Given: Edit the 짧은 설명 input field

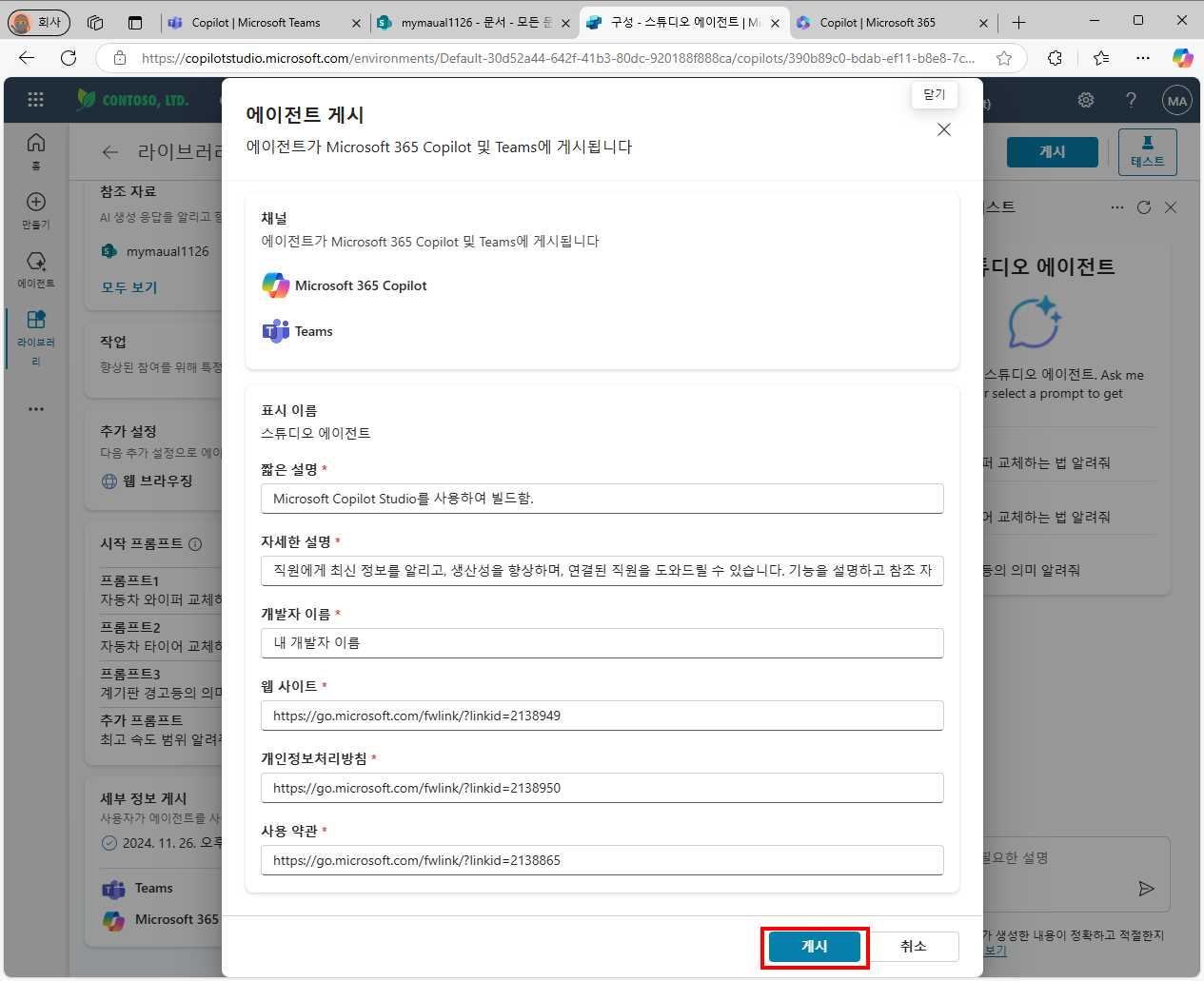Looking at the screenshot, I should coord(602,499).
